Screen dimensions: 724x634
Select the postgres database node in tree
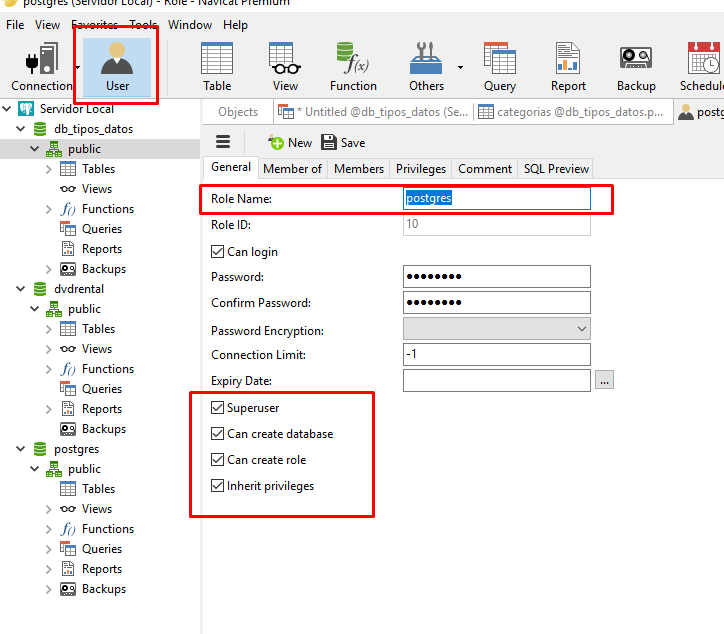click(77, 449)
